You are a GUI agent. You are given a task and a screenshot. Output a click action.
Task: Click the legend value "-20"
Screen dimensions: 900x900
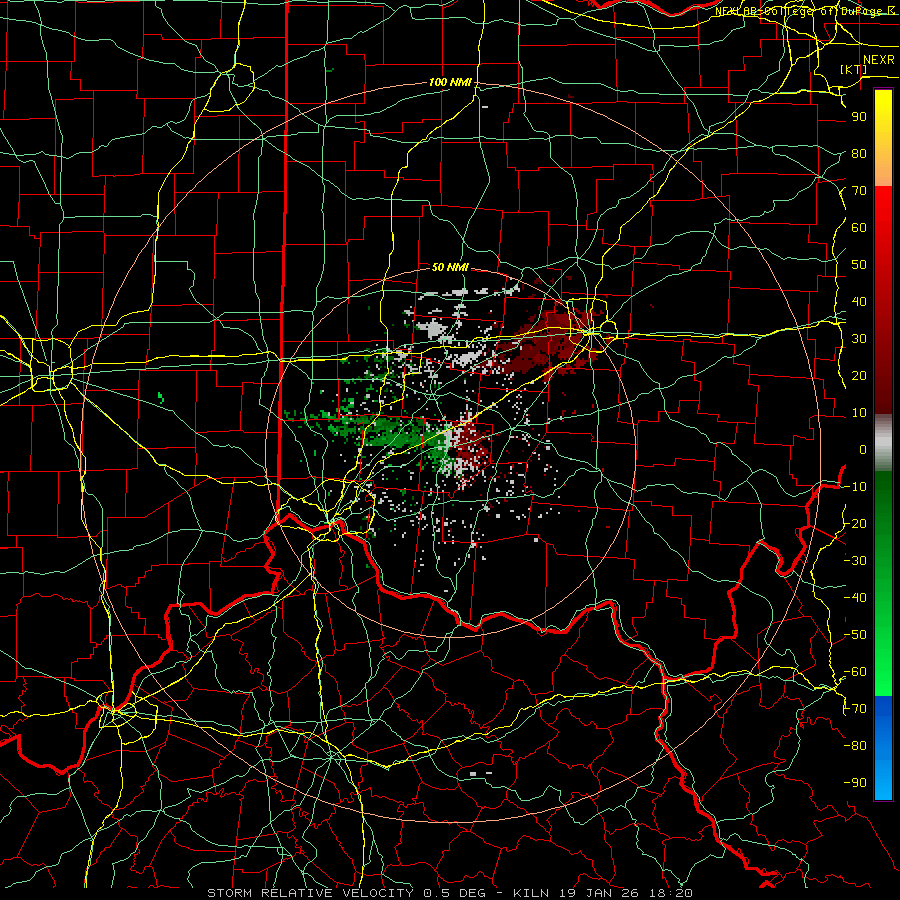pos(855,524)
